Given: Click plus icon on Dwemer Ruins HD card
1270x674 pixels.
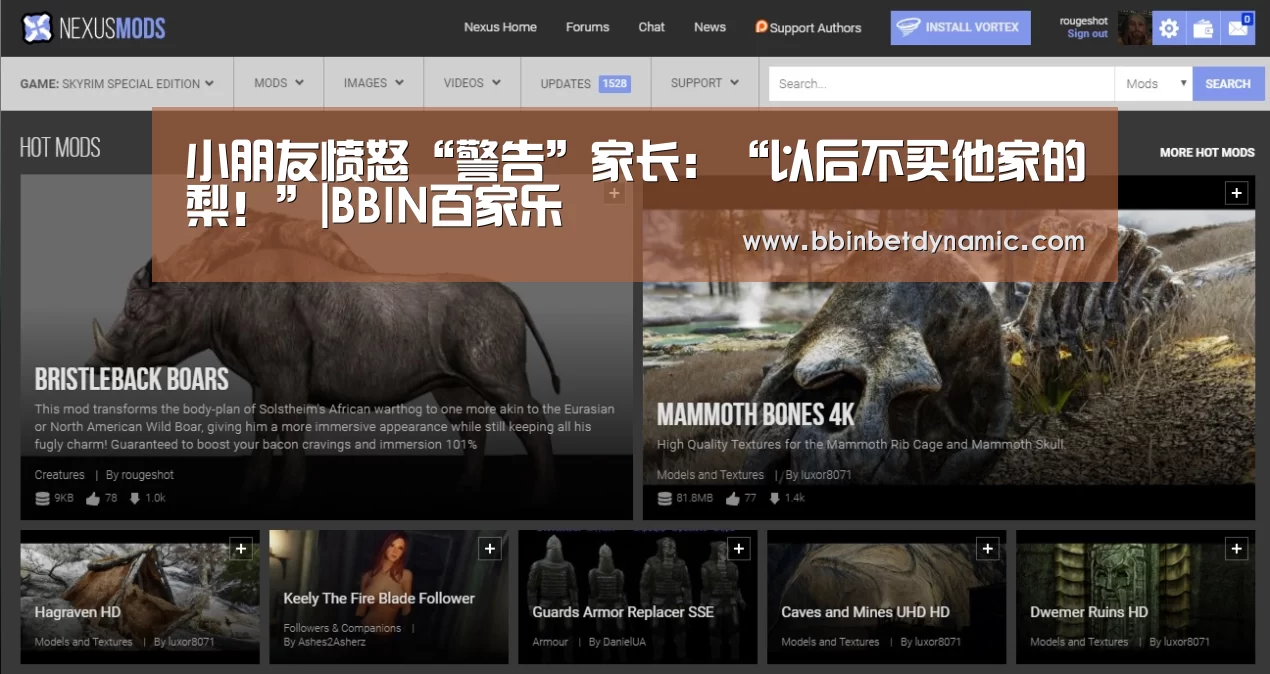Looking at the screenshot, I should coord(1237,548).
